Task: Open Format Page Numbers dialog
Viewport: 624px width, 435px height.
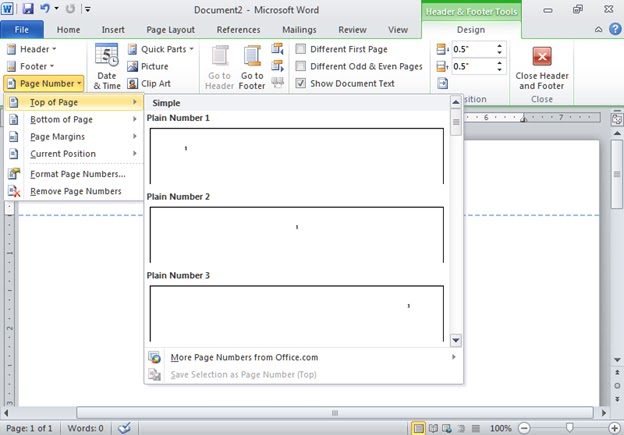Action: [x=74, y=174]
